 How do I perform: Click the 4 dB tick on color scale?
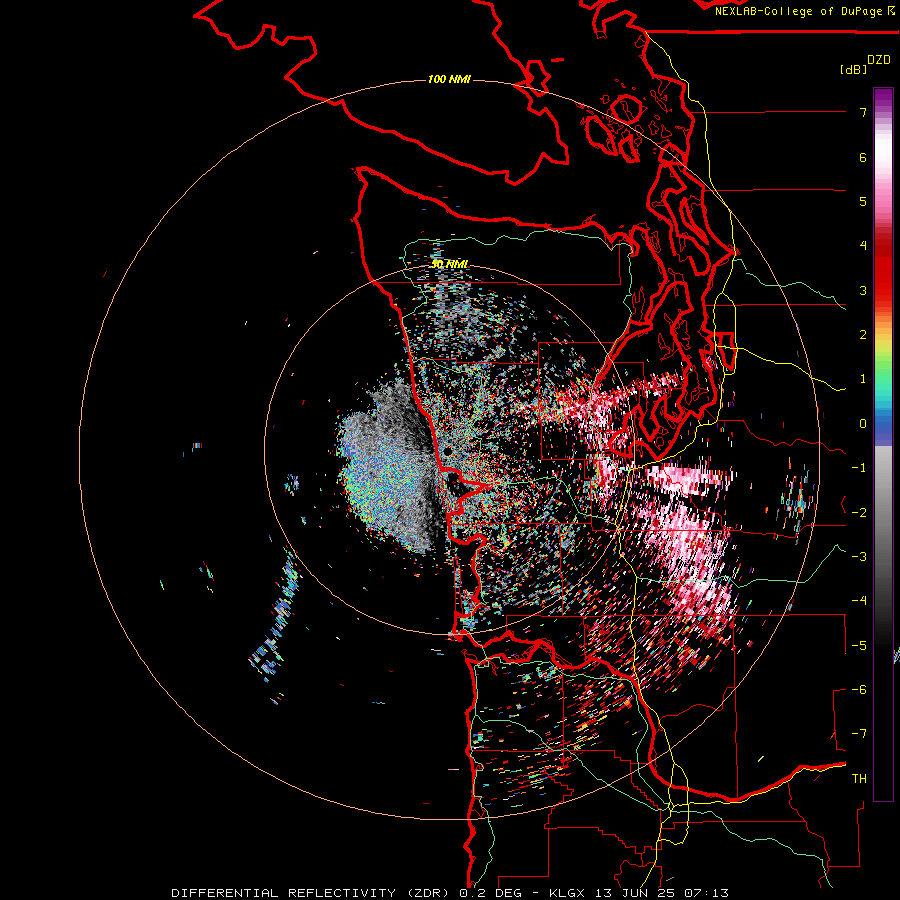coord(863,246)
